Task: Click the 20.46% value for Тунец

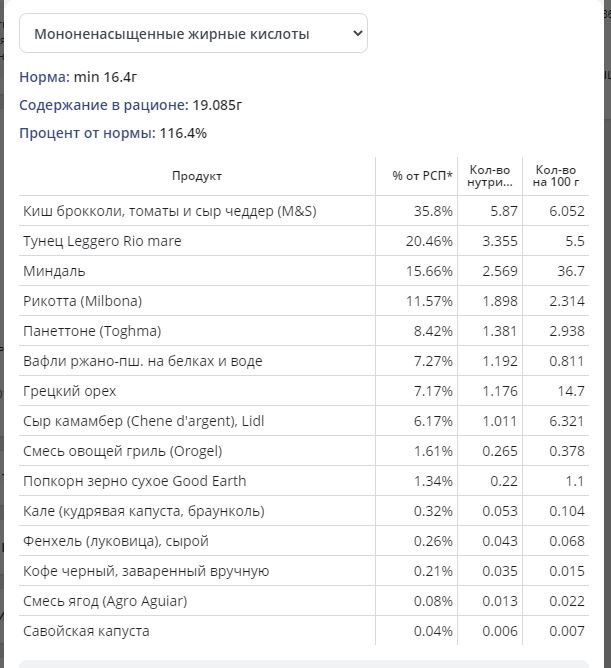Action: 429,241
